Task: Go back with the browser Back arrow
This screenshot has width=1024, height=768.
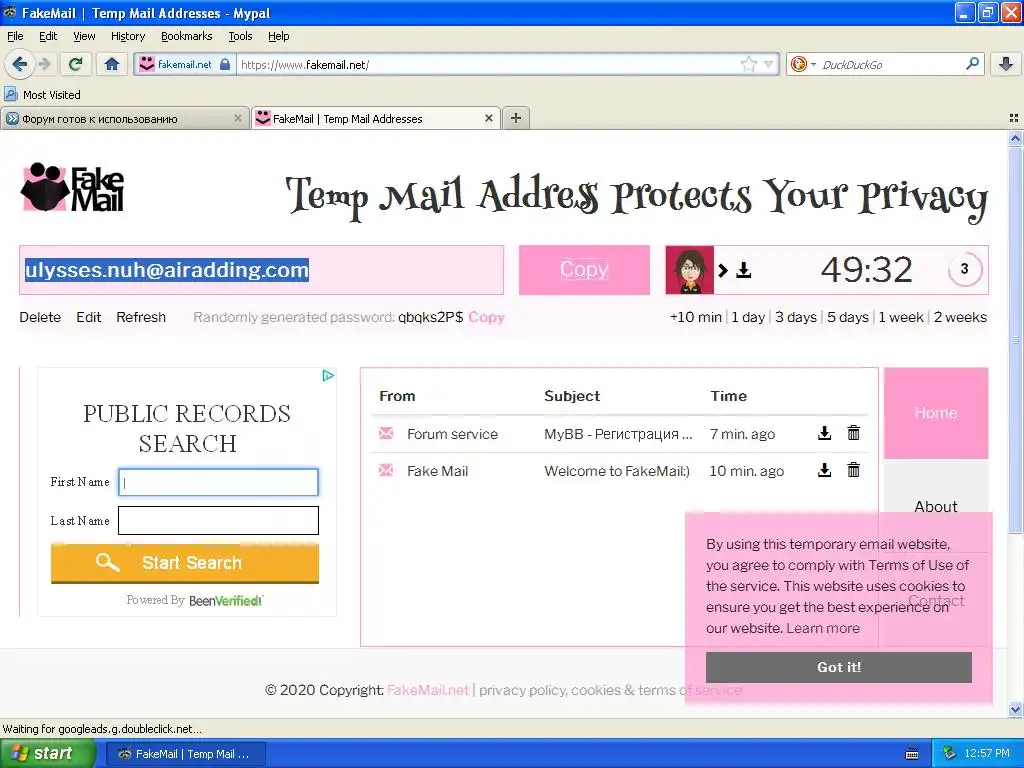Action: [20, 64]
